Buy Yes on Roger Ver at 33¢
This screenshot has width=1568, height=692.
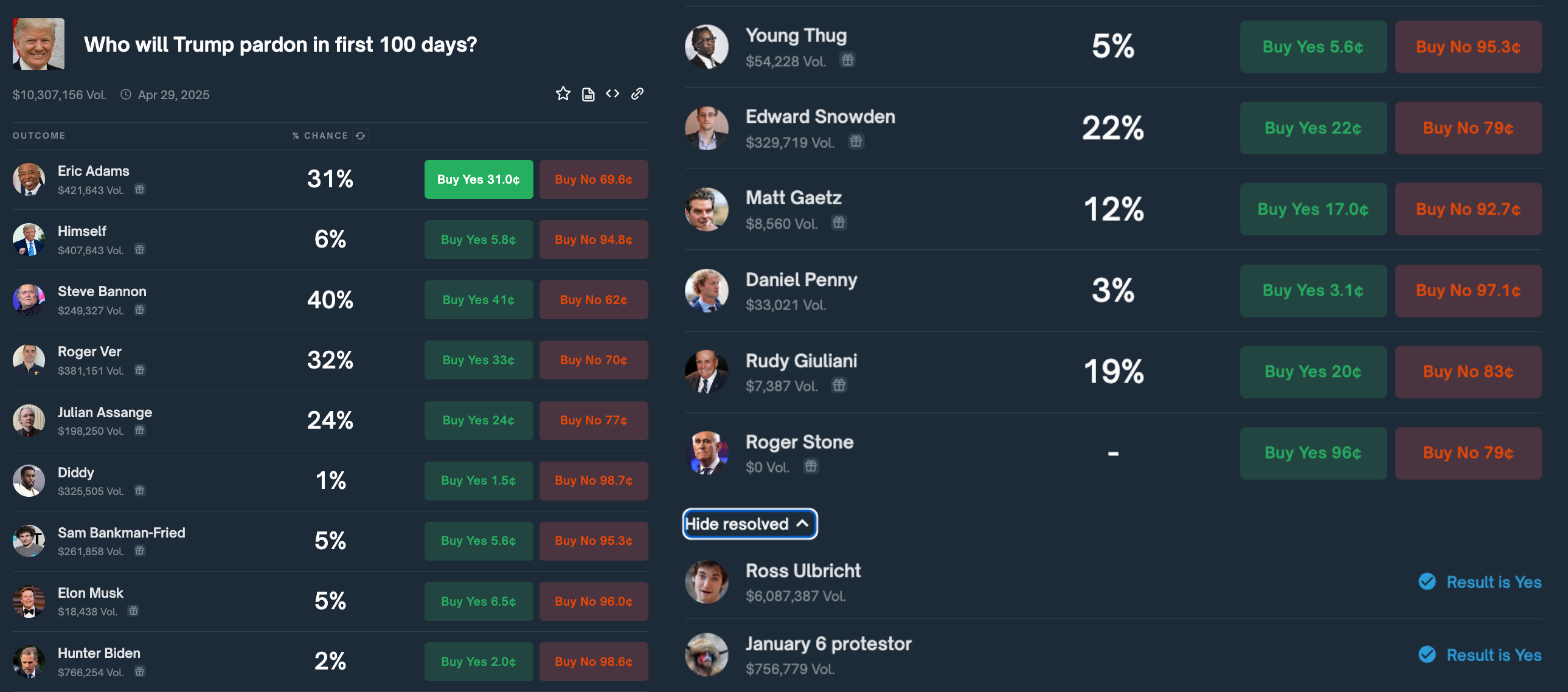(479, 361)
